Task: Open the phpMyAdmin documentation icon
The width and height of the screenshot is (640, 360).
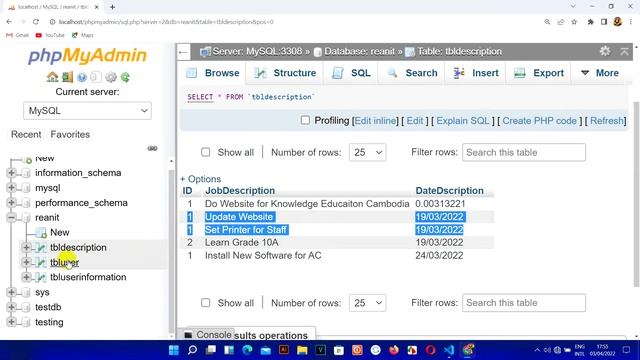Action: coord(82,77)
